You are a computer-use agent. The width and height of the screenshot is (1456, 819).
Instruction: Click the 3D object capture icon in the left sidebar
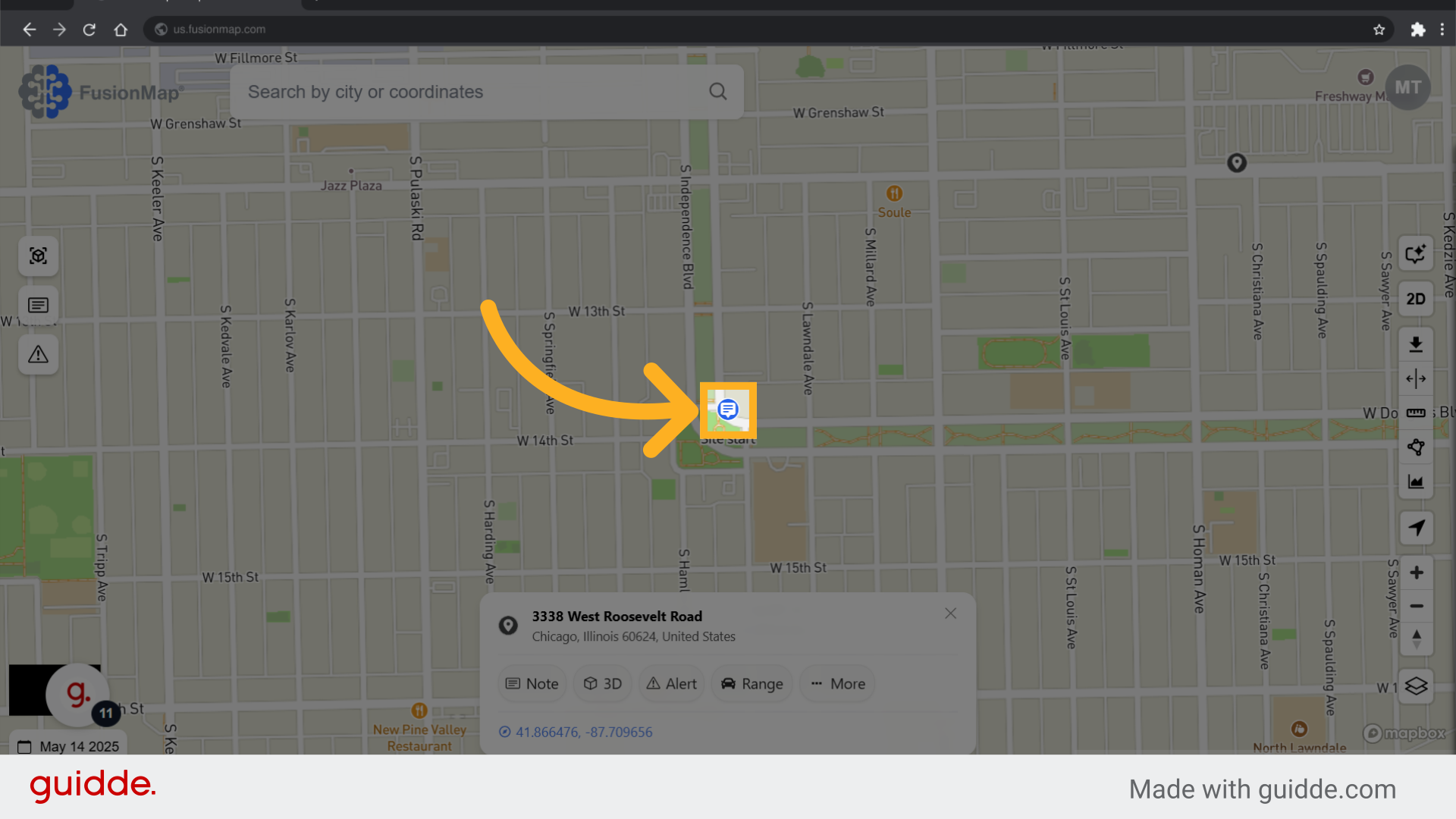point(38,256)
